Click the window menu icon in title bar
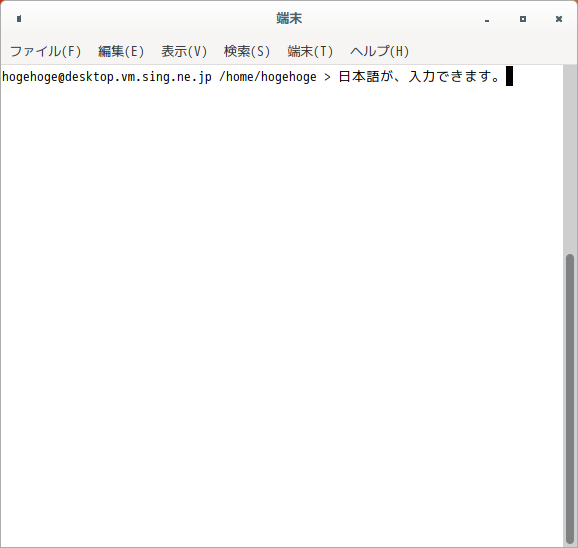 19,18
